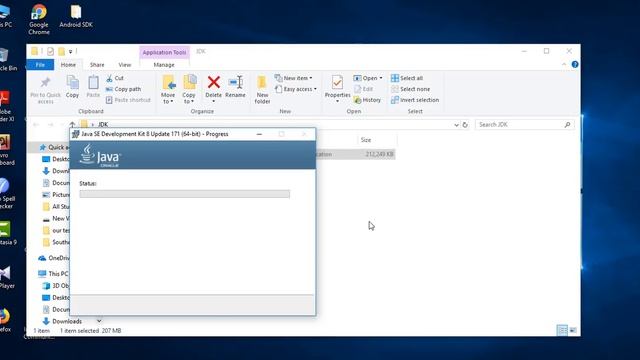The height and width of the screenshot is (360, 640).
Task: Click Paste shortcut in the ribbon
Action: pos(128,100)
